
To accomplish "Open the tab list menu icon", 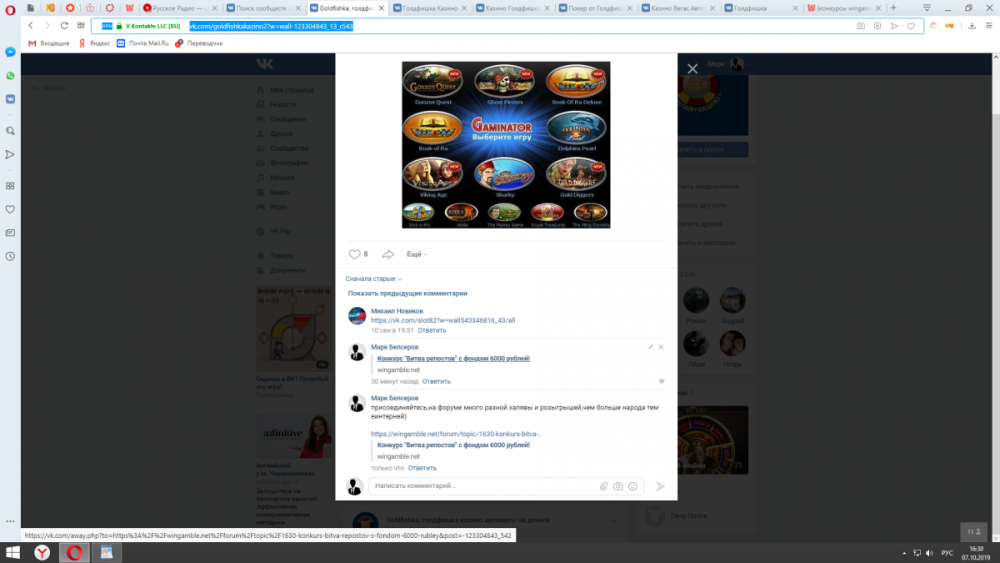I will pos(927,8).
